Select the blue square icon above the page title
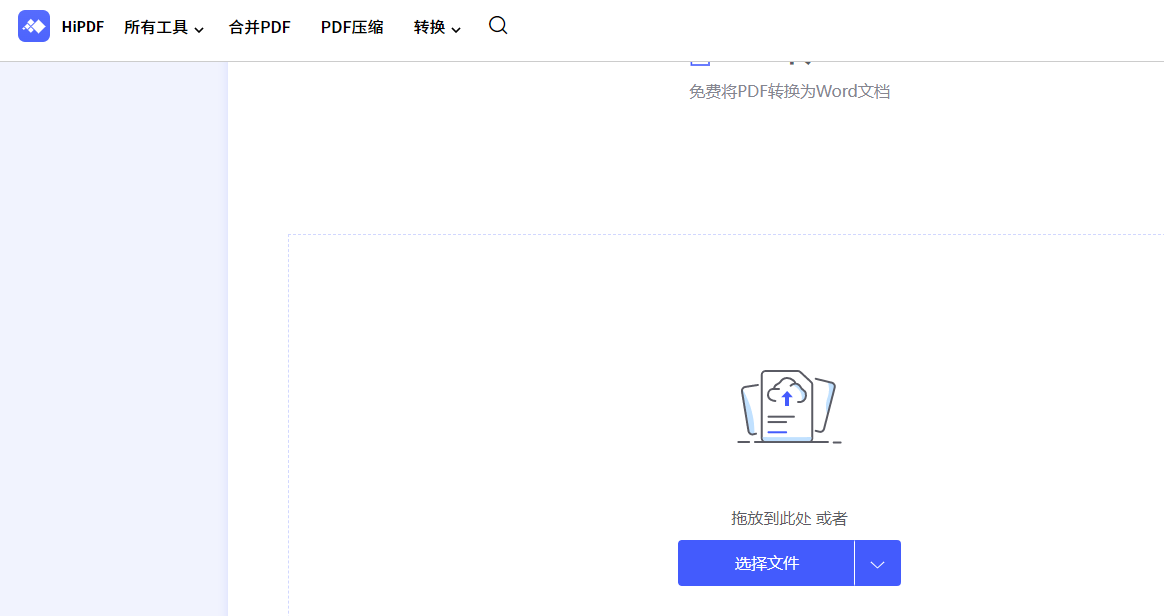This screenshot has width=1164, height=616. (x=700, y=57)
